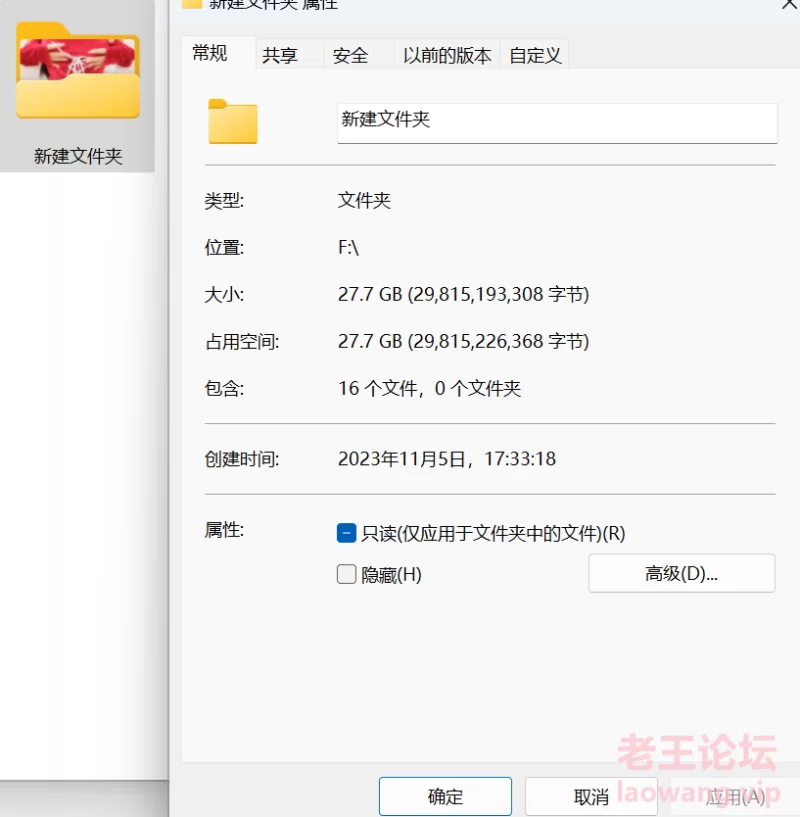Click the 类型: label
The image size is (800, 817).
[x=224, y=201]
